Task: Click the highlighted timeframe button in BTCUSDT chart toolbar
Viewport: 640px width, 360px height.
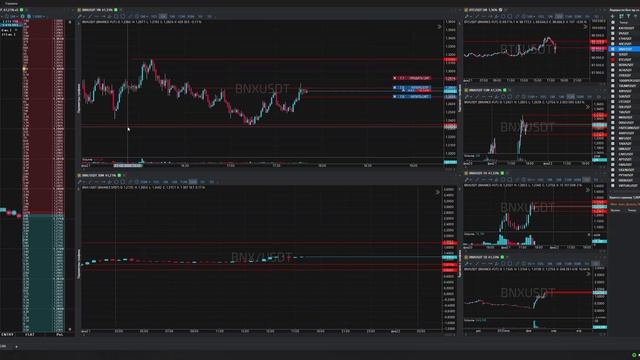Action: (x=559, y=16)
